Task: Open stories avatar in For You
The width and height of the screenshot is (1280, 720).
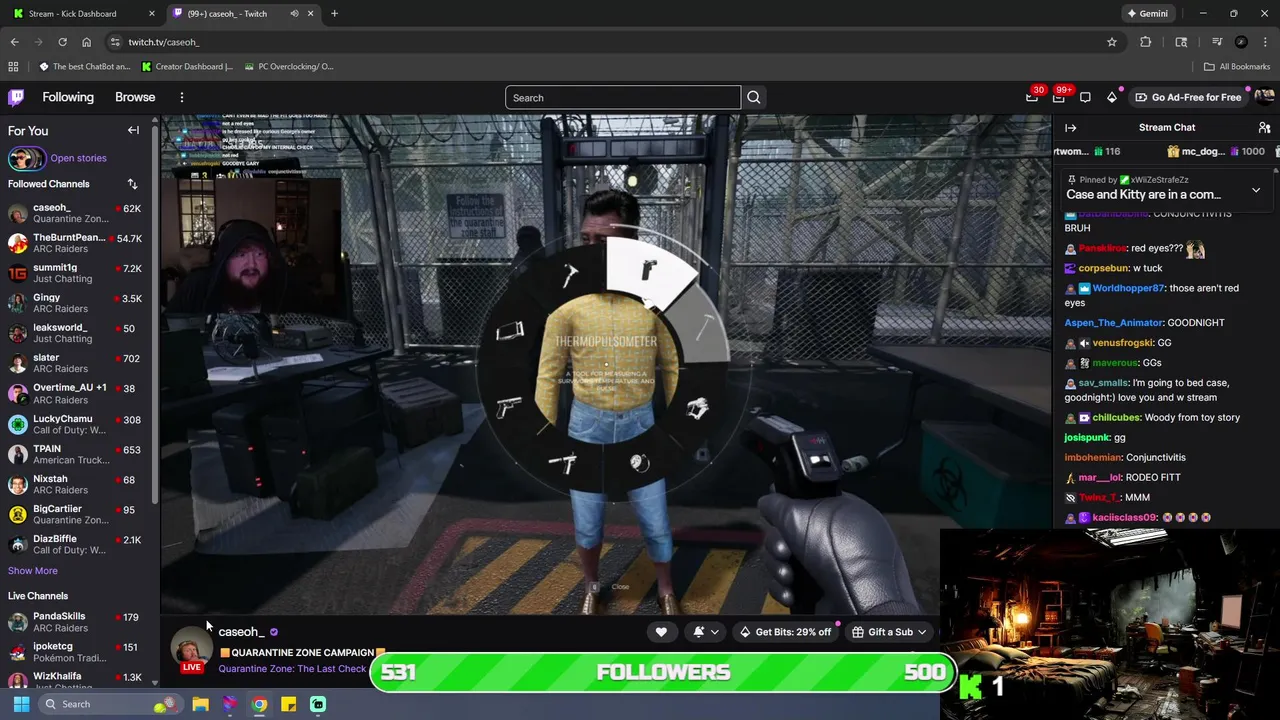Action: click(x=26, y=158)
